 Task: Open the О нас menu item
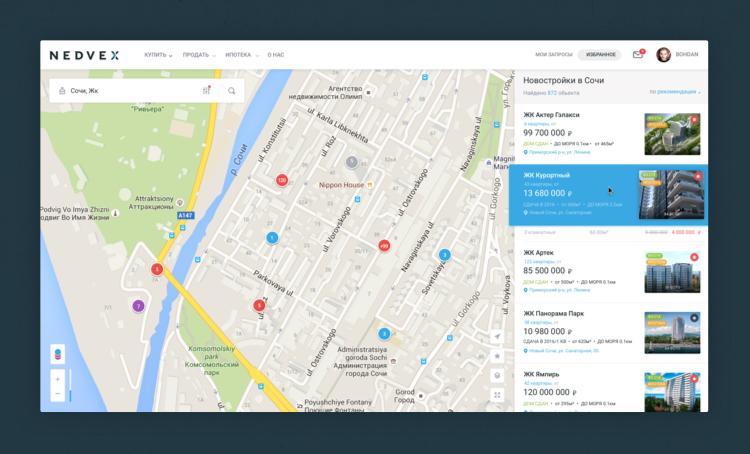(x=275, y=55)
